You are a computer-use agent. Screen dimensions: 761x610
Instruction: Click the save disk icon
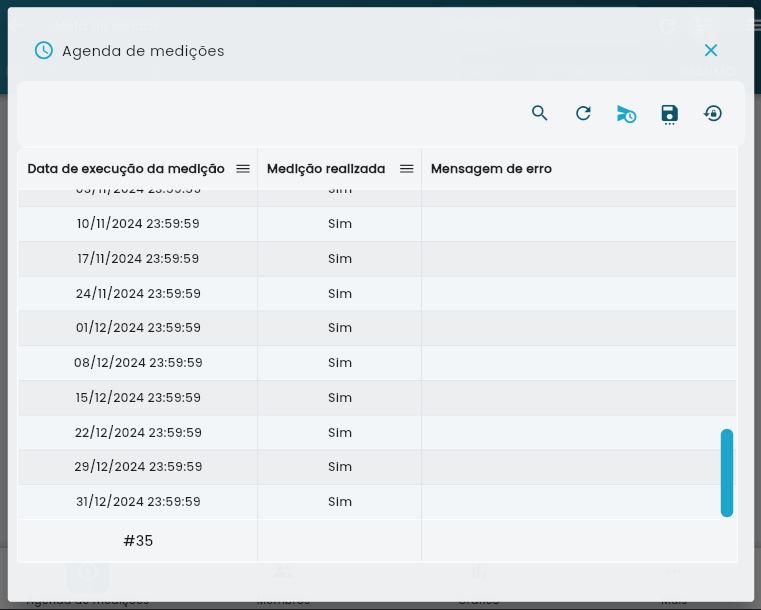tap(669, 115)
